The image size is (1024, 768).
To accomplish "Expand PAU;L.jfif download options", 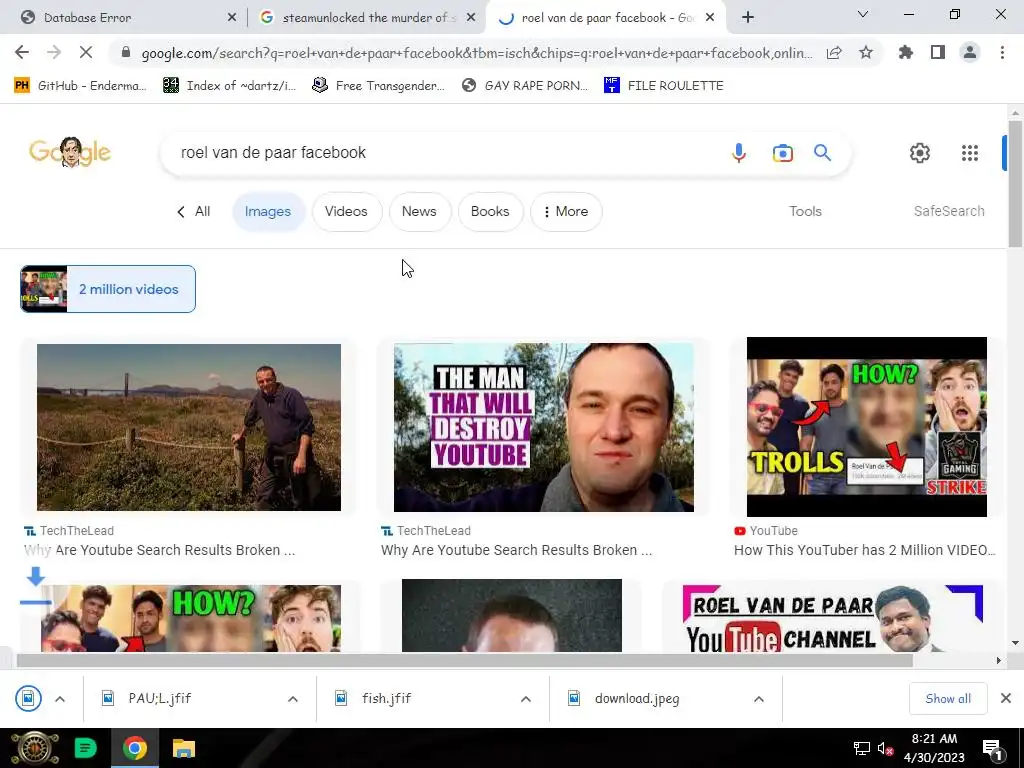I will (293, 699).
